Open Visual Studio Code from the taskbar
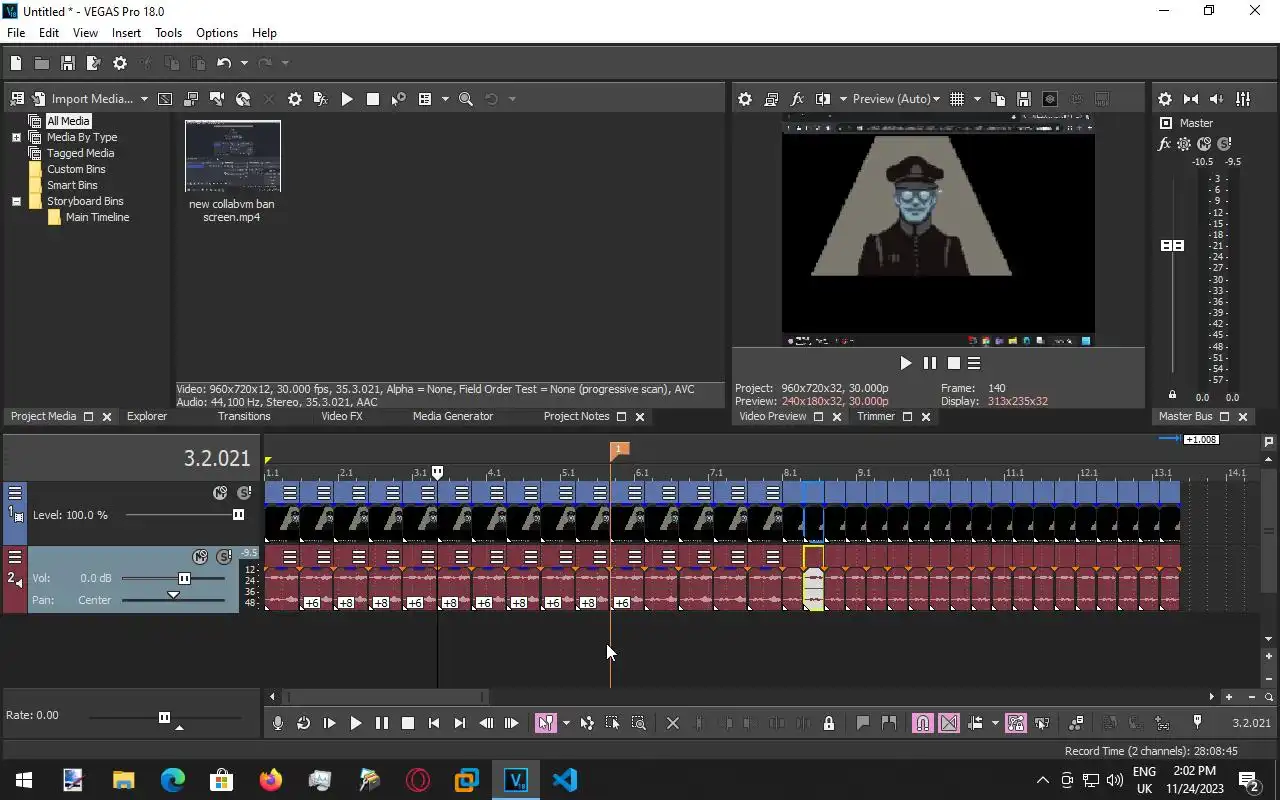 pyautogui.click(x=564, y=780)
